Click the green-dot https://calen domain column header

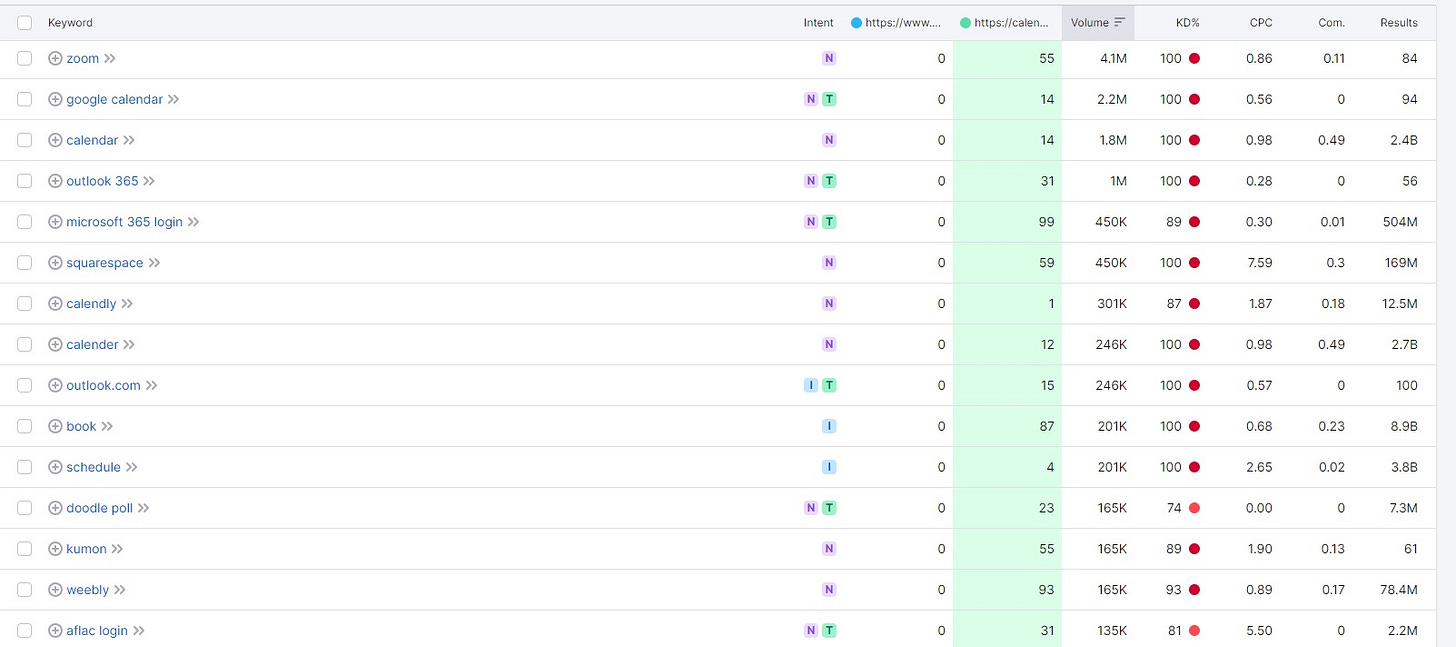1004,23
